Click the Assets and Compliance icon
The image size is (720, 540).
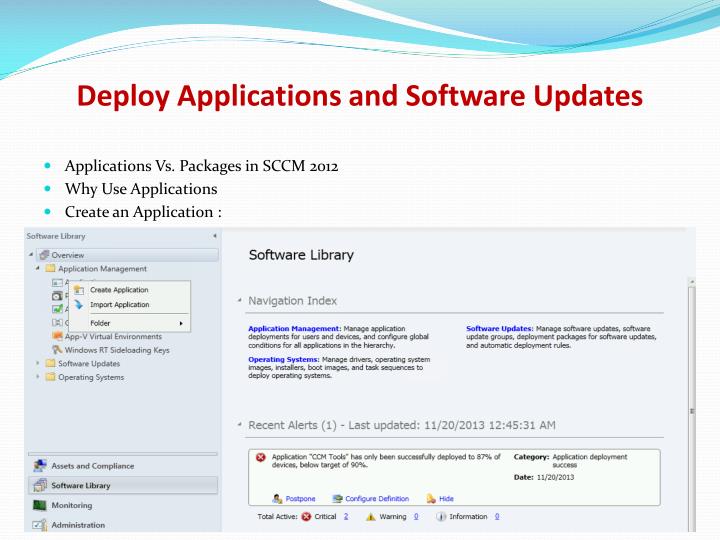tap(40, 466)
